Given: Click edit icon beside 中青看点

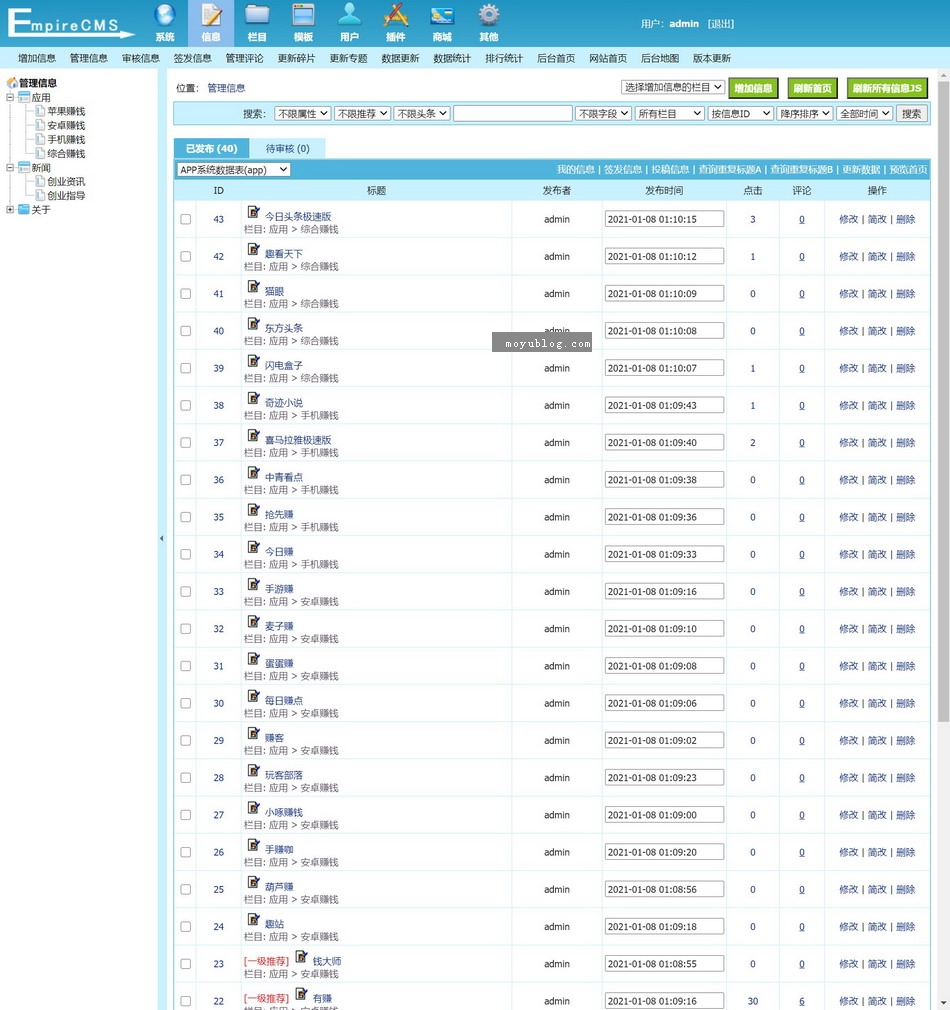Looking at the screenshot, I should [x=254, y=473].
